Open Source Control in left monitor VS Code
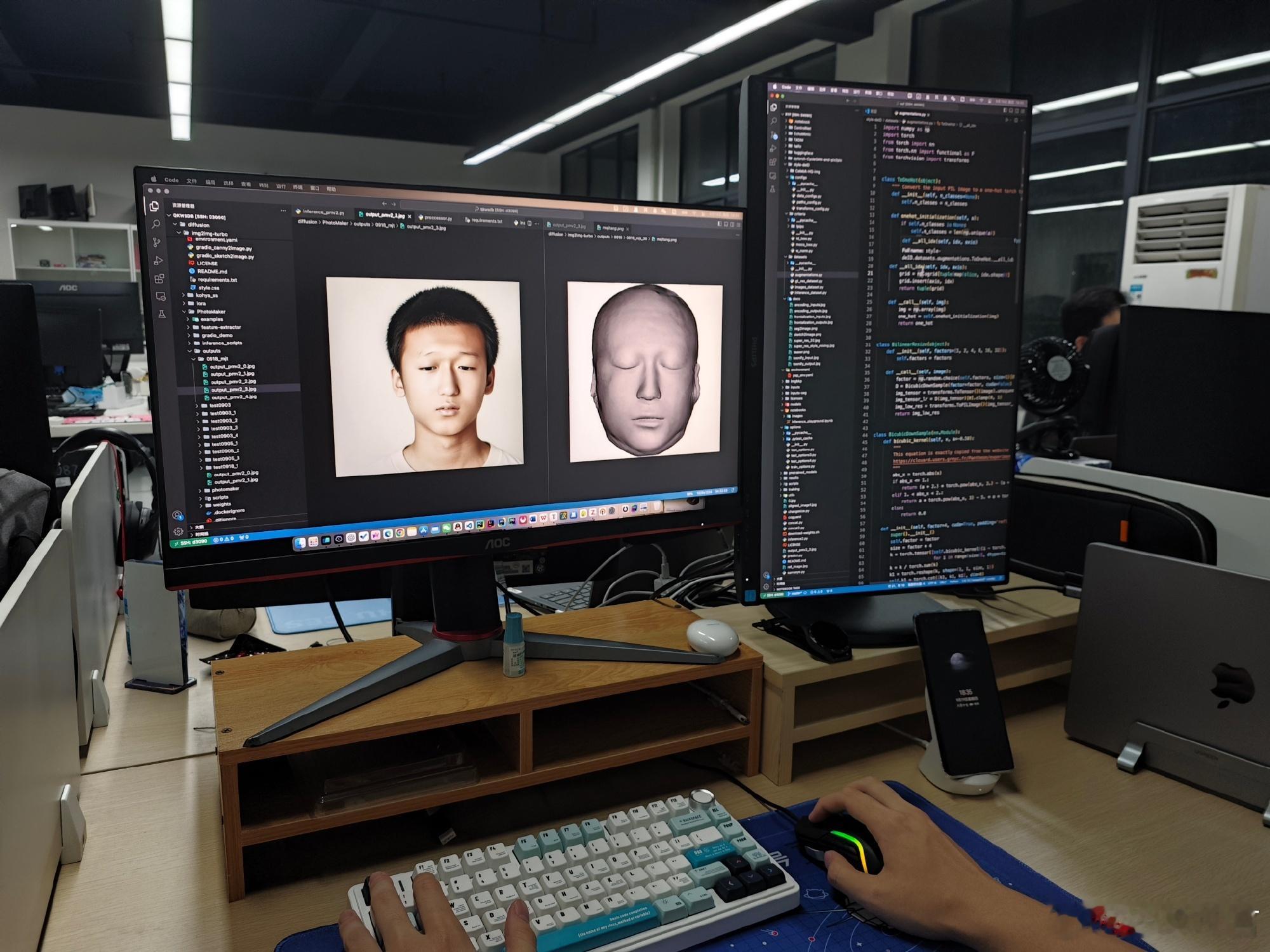This screenshot has height=952, width=1270. (x=156, y=242)
